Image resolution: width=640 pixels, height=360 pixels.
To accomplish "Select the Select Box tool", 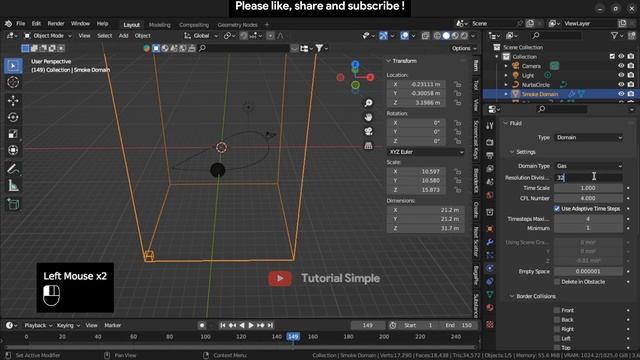I will pos(13,66).
